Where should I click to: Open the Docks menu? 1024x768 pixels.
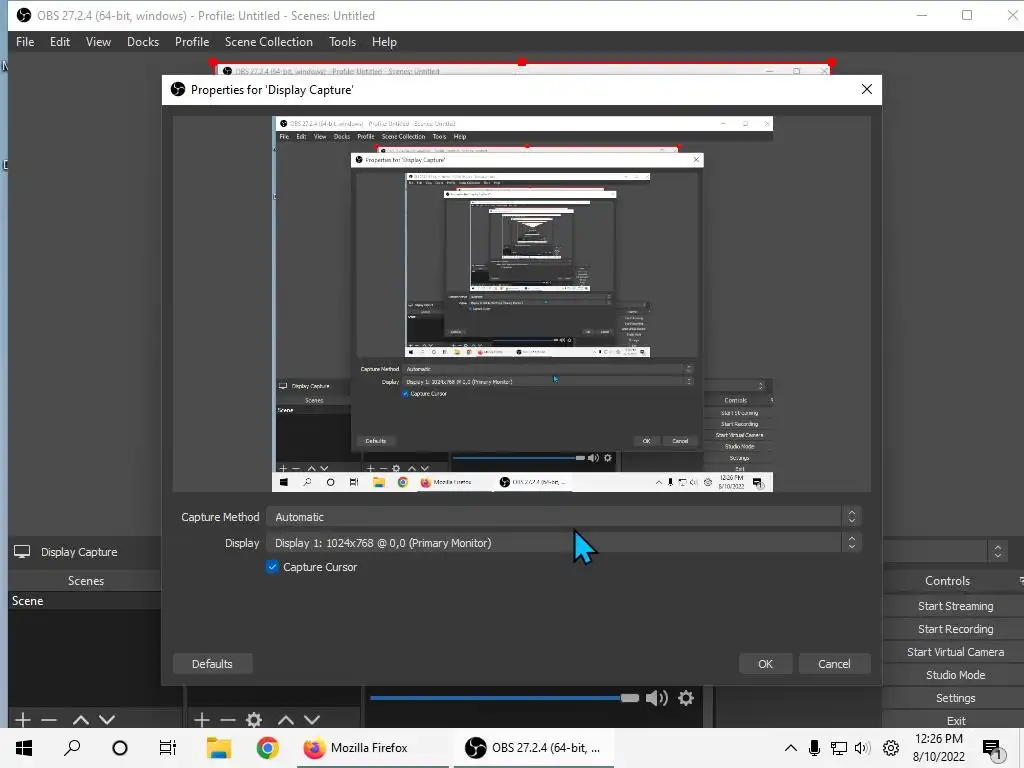(x=142, y=42)
